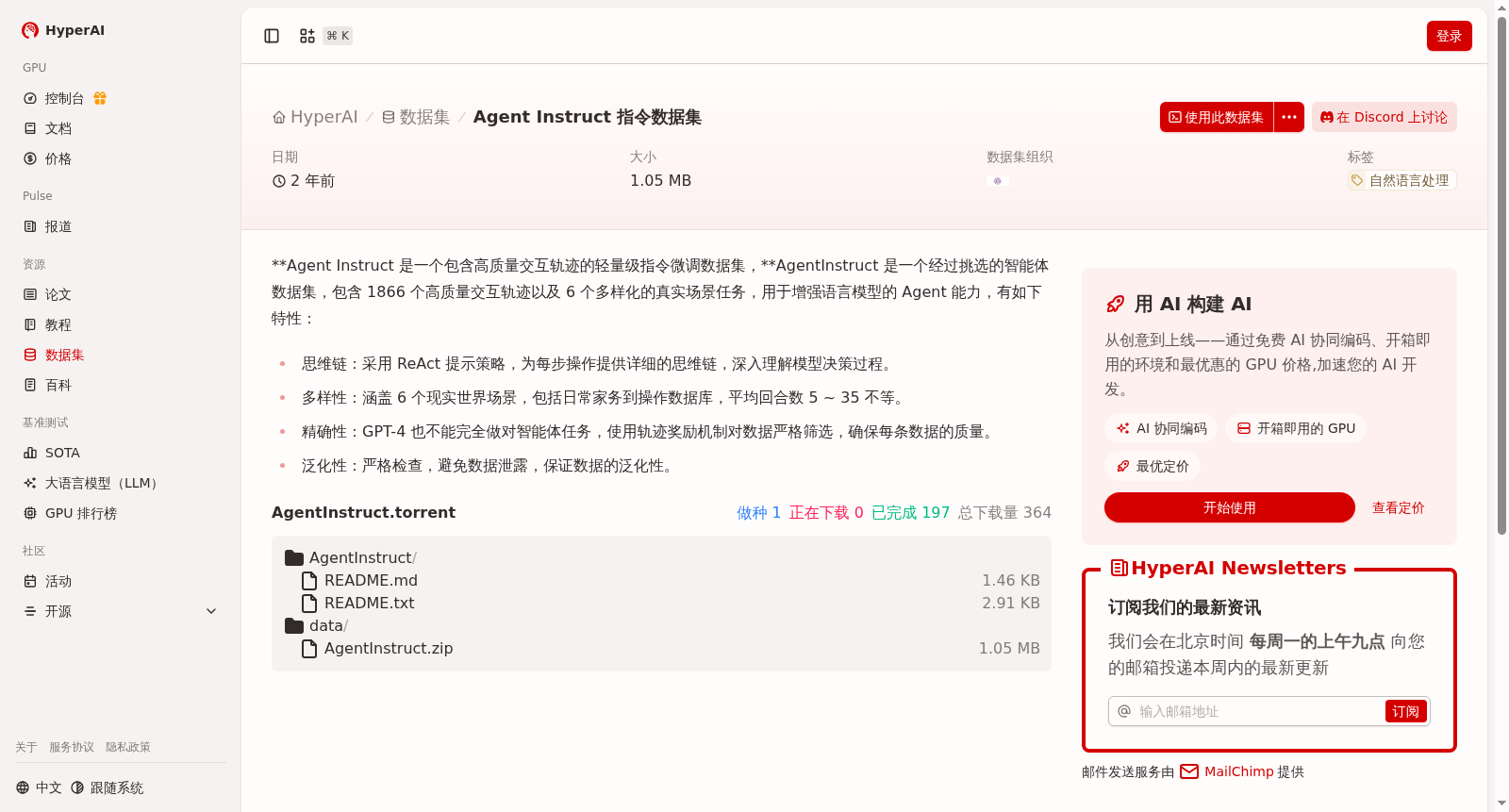This screenshot has height=812, width=1509.
Task: Click the 价格 dollar icon
Action: tap(30, 158)
